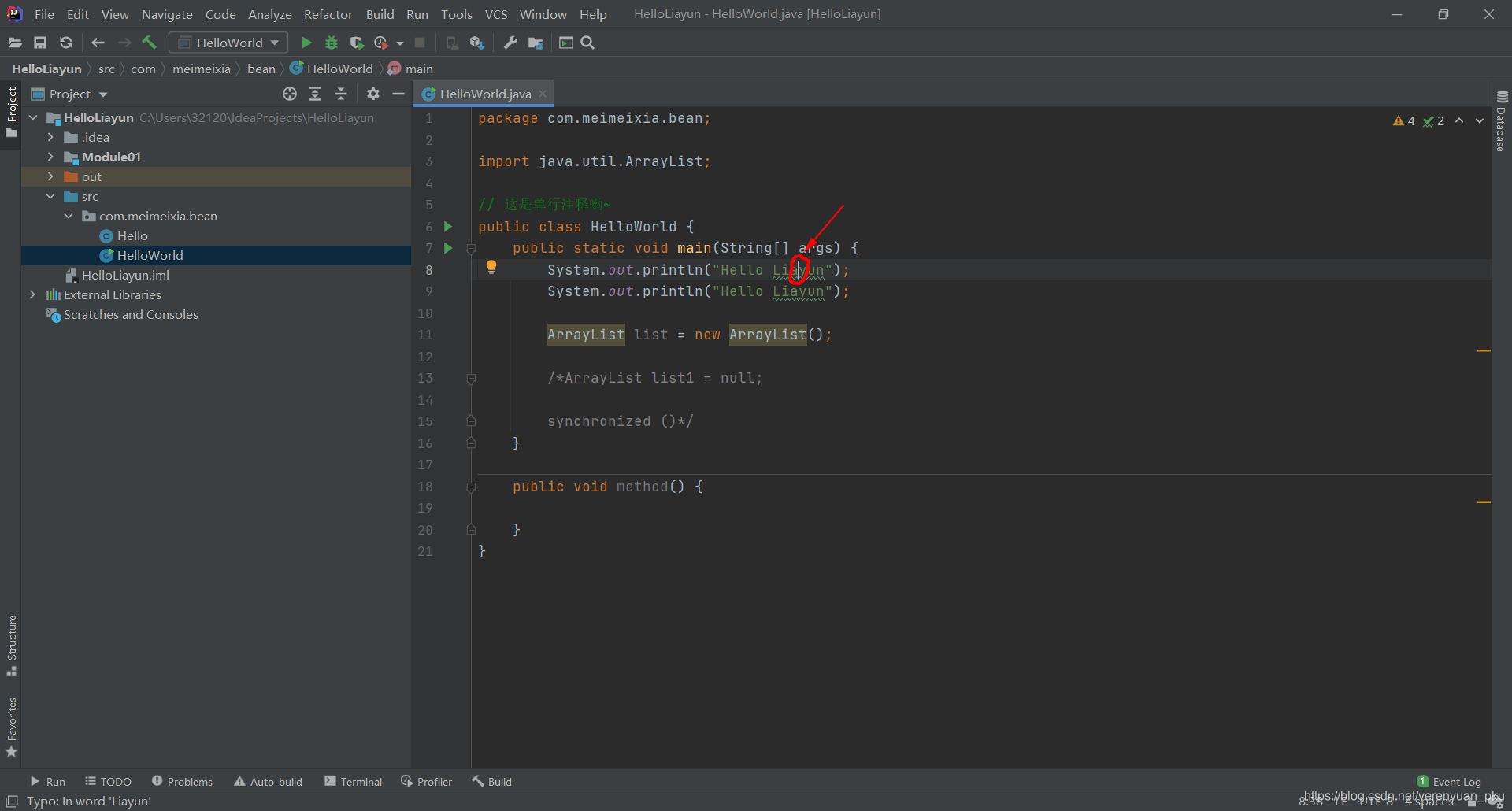
Task: Click the Open folder toolbar icon
Action: point(15,43)
